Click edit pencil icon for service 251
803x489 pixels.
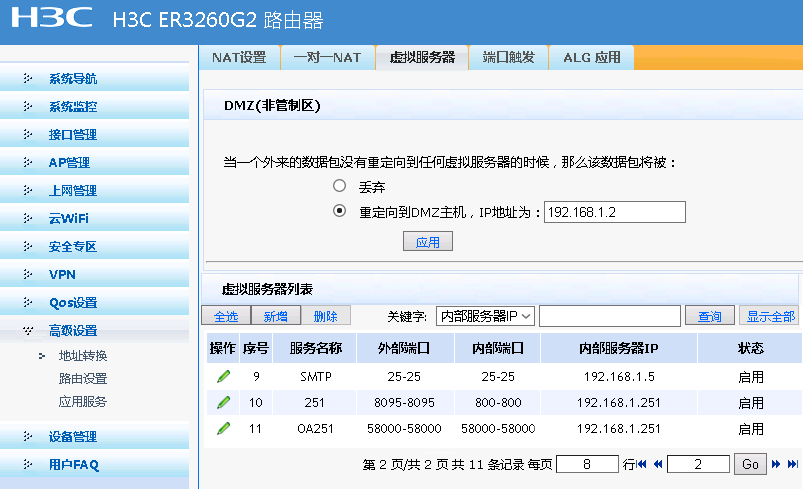coord(223,403)
